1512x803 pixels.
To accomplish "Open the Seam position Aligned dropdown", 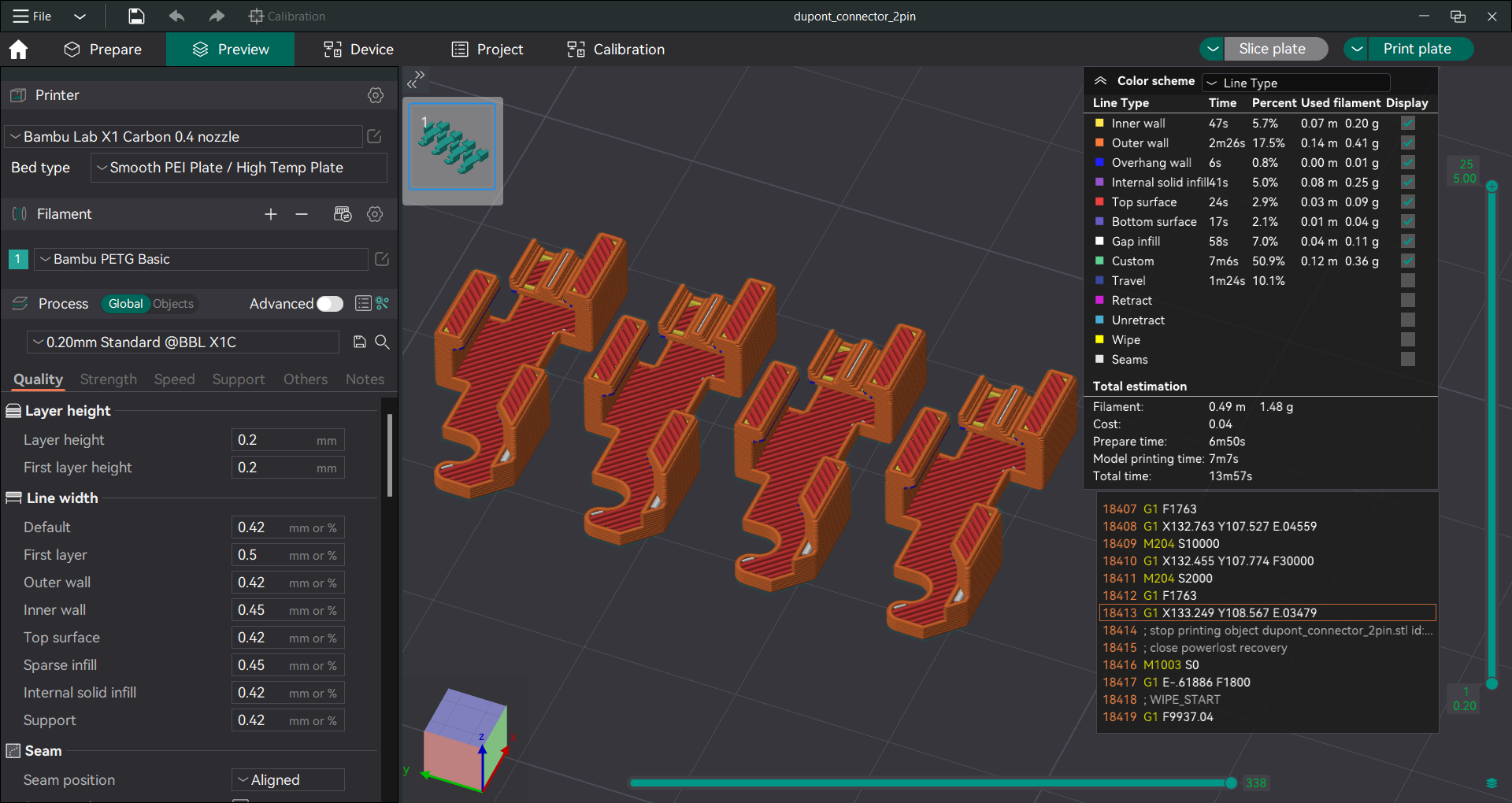I will click(288, 779).
